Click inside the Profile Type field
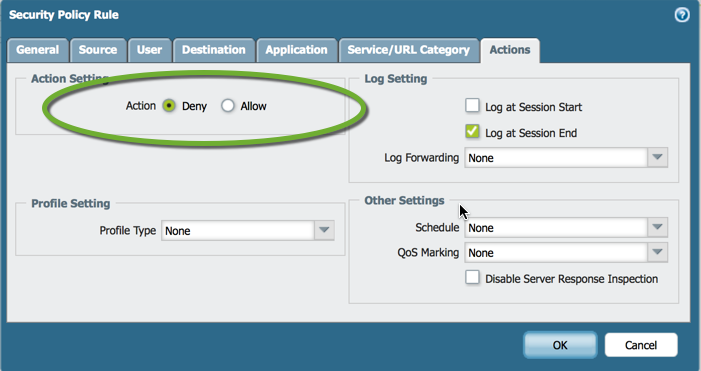 tap(238, 231)
